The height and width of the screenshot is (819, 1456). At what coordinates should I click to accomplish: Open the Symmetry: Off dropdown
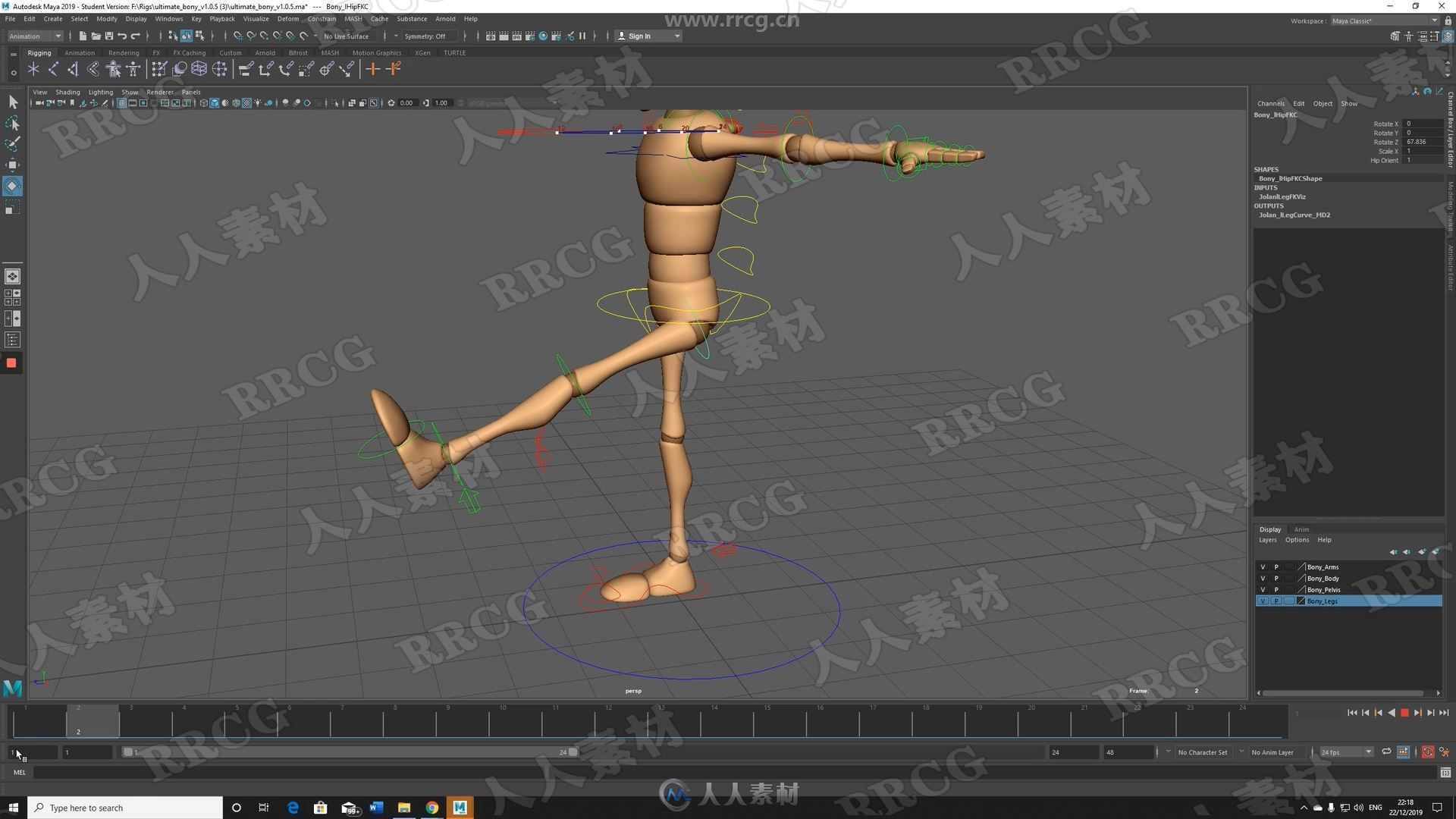click(x=428, y=36)
